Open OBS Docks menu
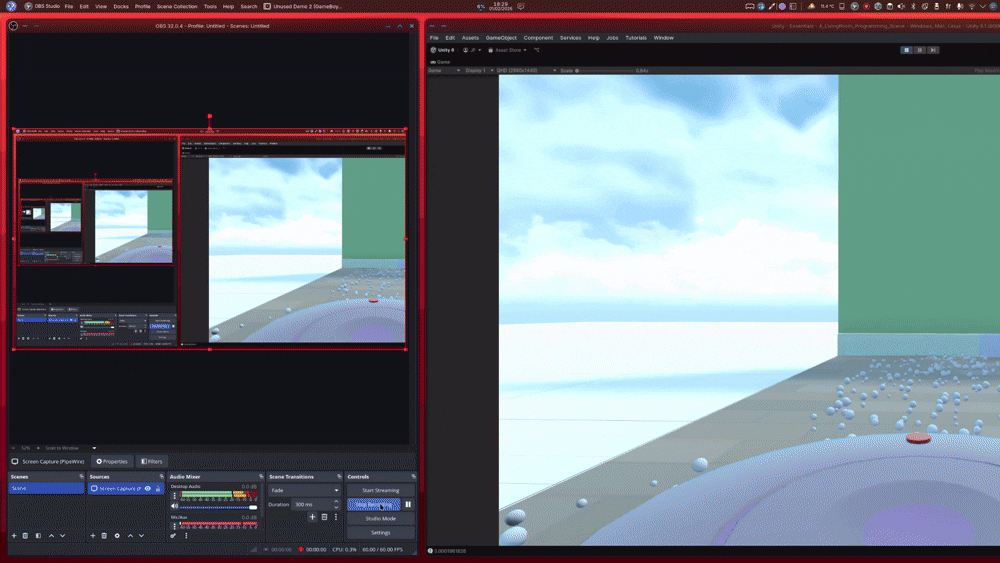This screenshot has width=1000, height=563. click(x=121, y=6)
